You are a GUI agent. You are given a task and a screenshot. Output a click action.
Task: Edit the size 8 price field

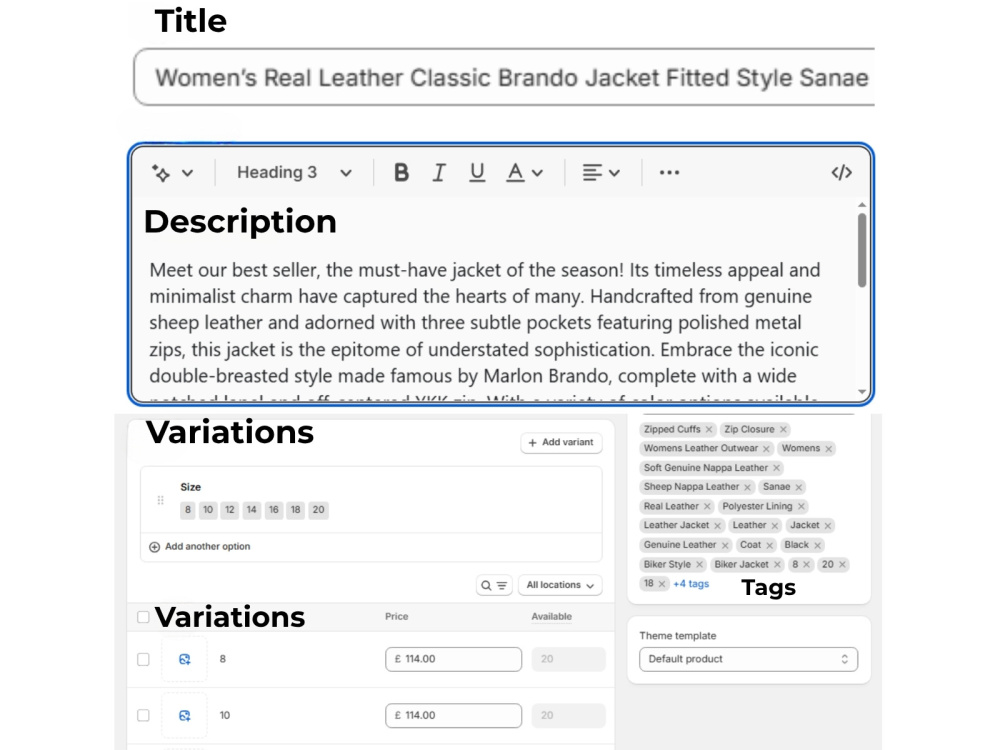pyautogui.click(x=453, y=659)
